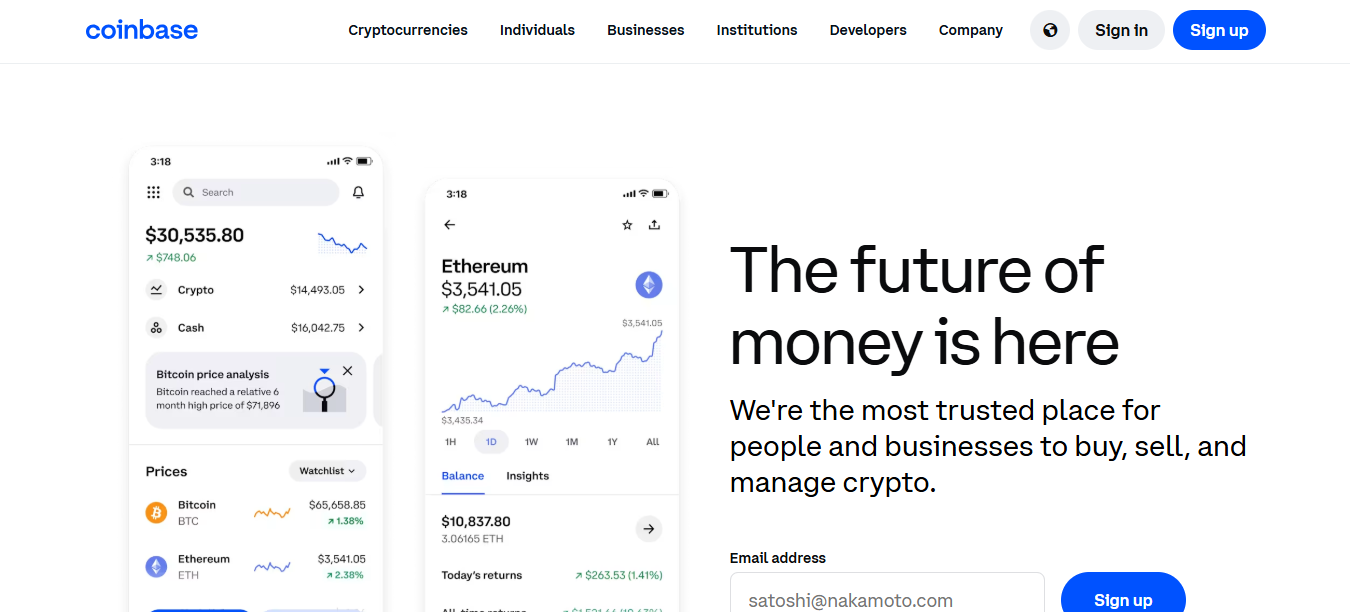
Task: Click the Sign in button
Action: 1121,30
